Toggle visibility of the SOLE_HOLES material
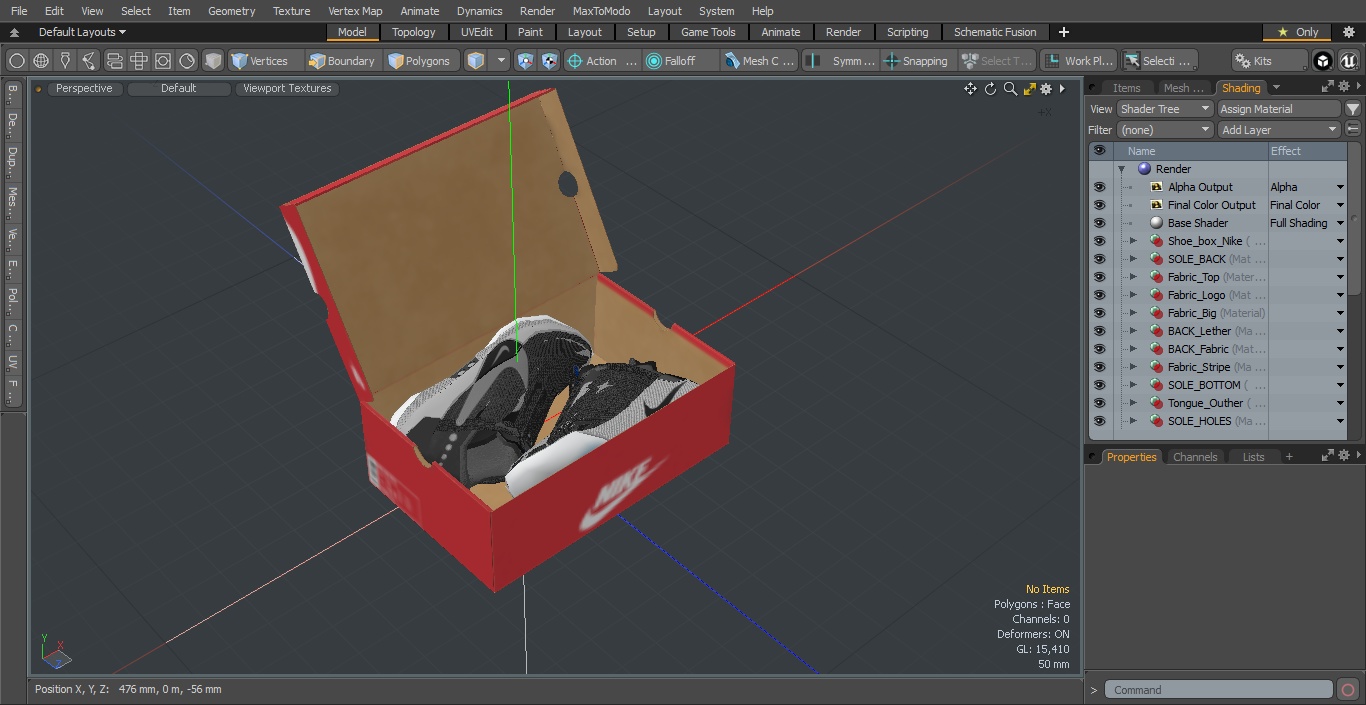Viewport: 1366px width, 705px height. tap(1099, 421)
